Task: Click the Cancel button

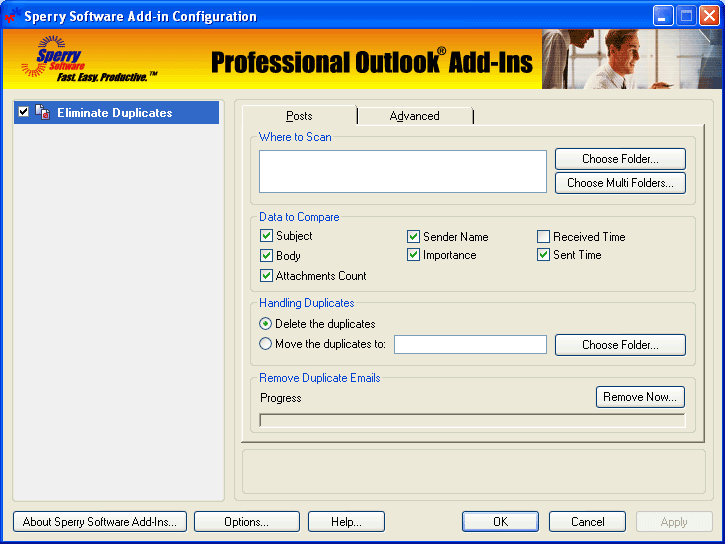Action: [587, 522]
